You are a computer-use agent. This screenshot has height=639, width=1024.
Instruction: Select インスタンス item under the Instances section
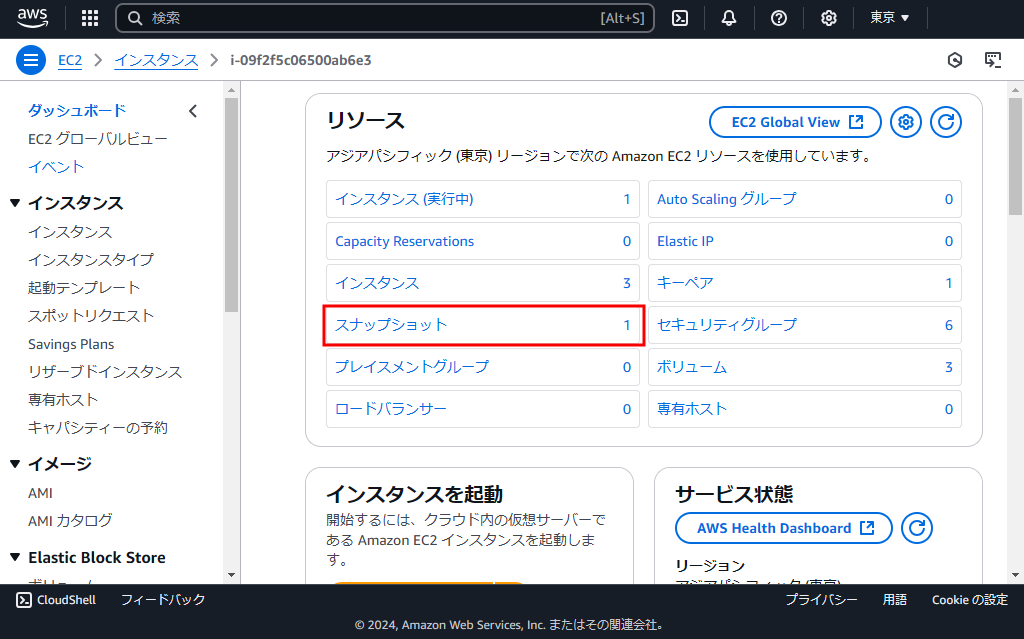tap(70, 232)
